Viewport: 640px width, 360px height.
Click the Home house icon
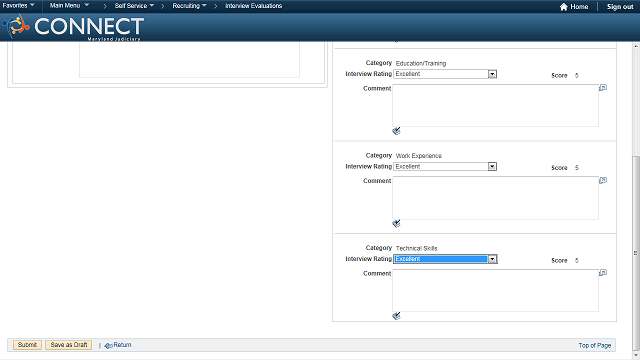tap(563, 7)
